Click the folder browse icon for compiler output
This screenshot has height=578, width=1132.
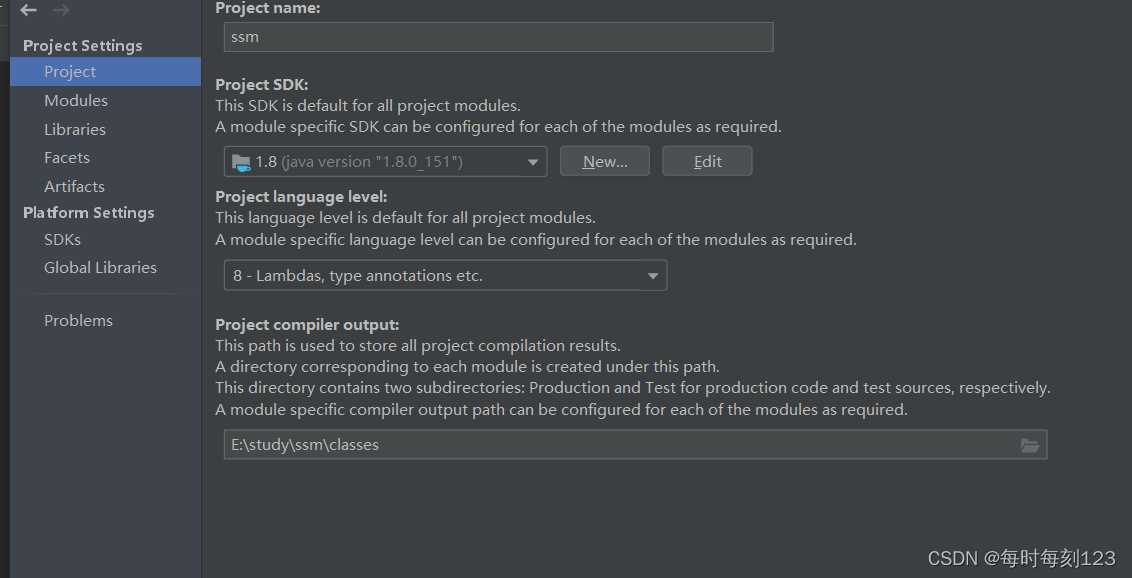point(1029,445)
